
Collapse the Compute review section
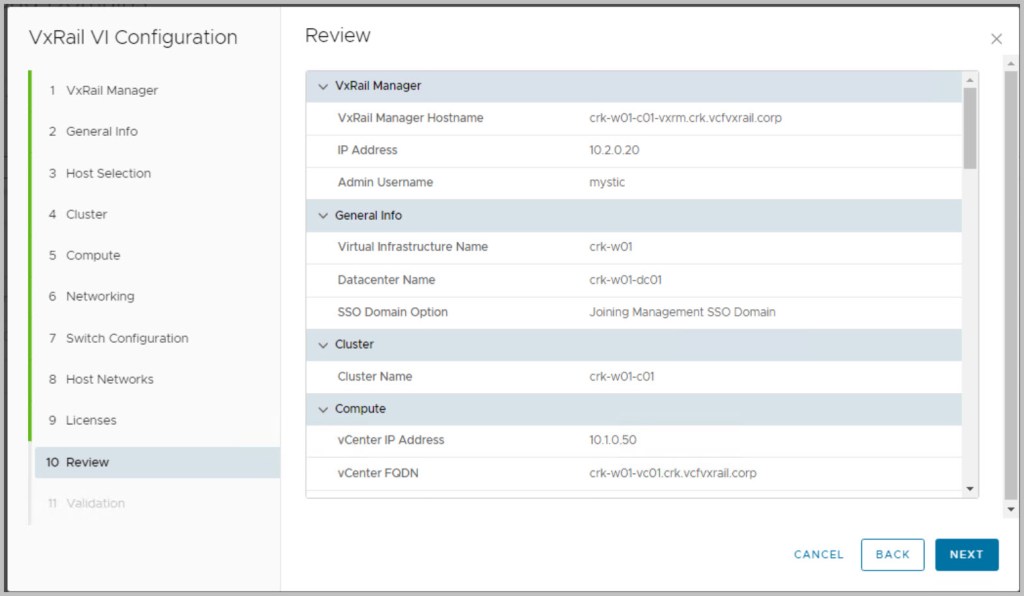coord(323,410)
